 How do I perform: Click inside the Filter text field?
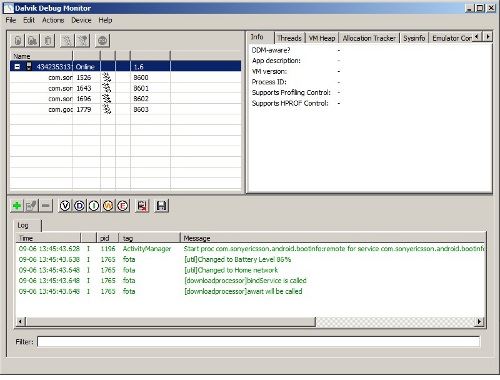coord(258,341)
